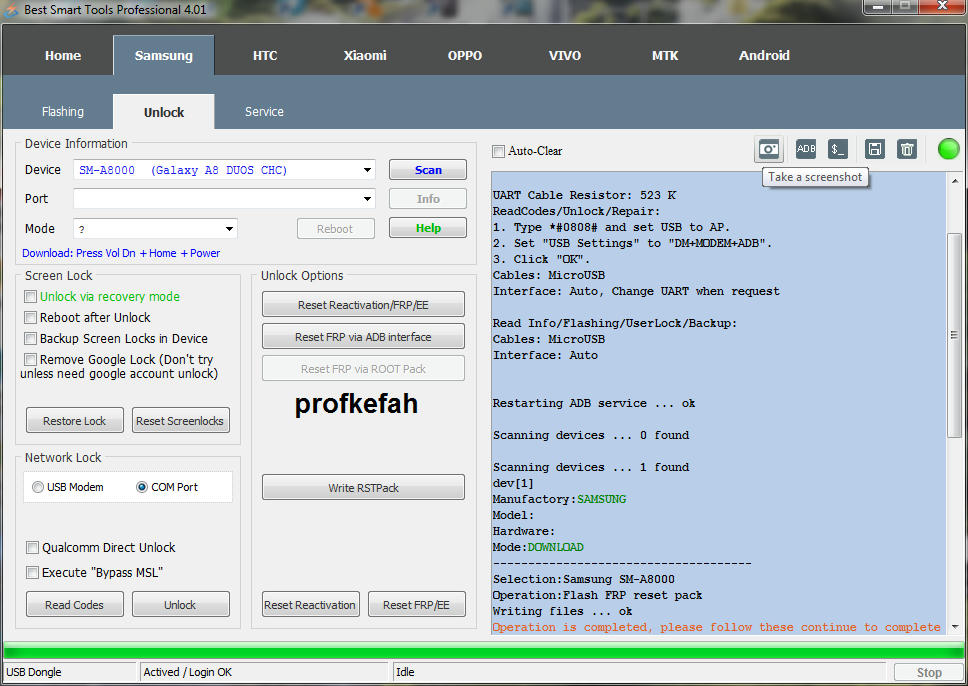968x686 pixels.
Task: Check Execute "Bypass MSL" option
Action: pos(33,573)
